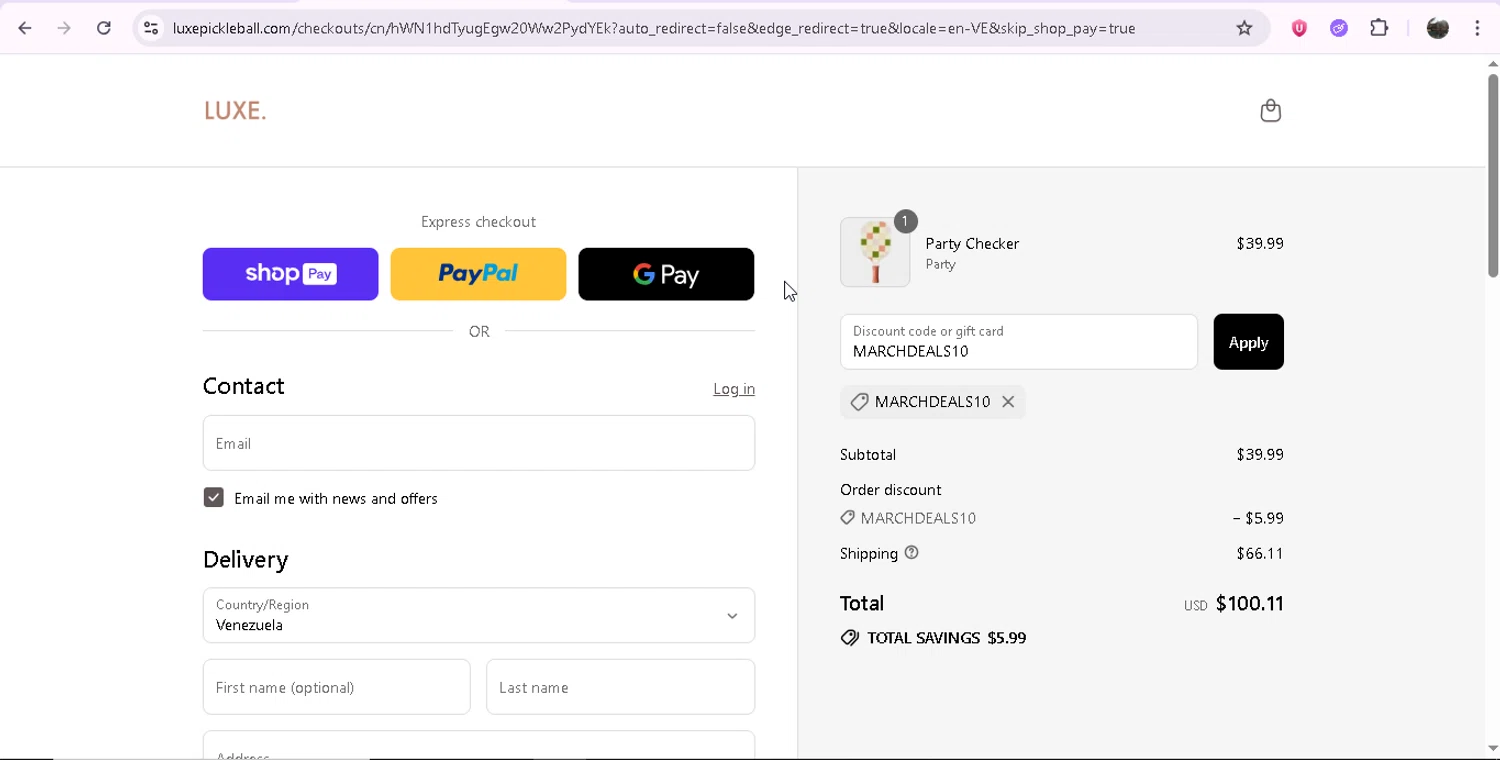Click the LUXE. store logo
The width and height of the screenshot is (1500, 760).
(235, 110)
